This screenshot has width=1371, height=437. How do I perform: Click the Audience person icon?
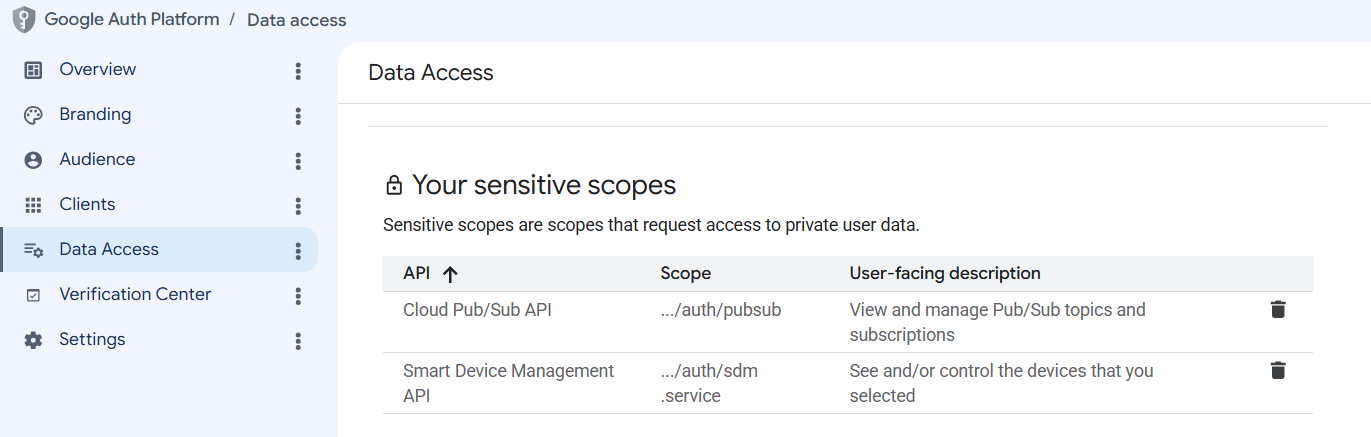(33, 160)
